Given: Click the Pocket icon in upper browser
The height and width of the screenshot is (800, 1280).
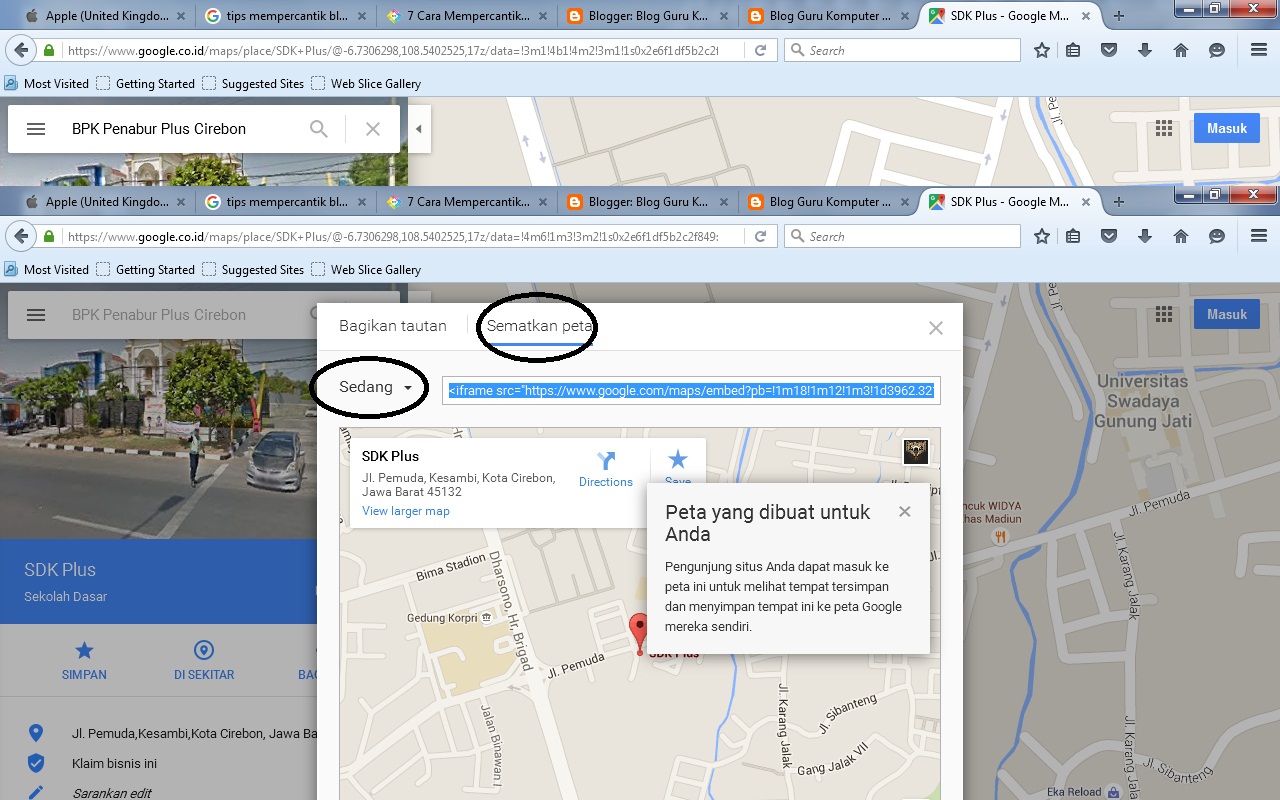Looking at the screenshot, I should pyautogui.click(x=1109, y=50).
